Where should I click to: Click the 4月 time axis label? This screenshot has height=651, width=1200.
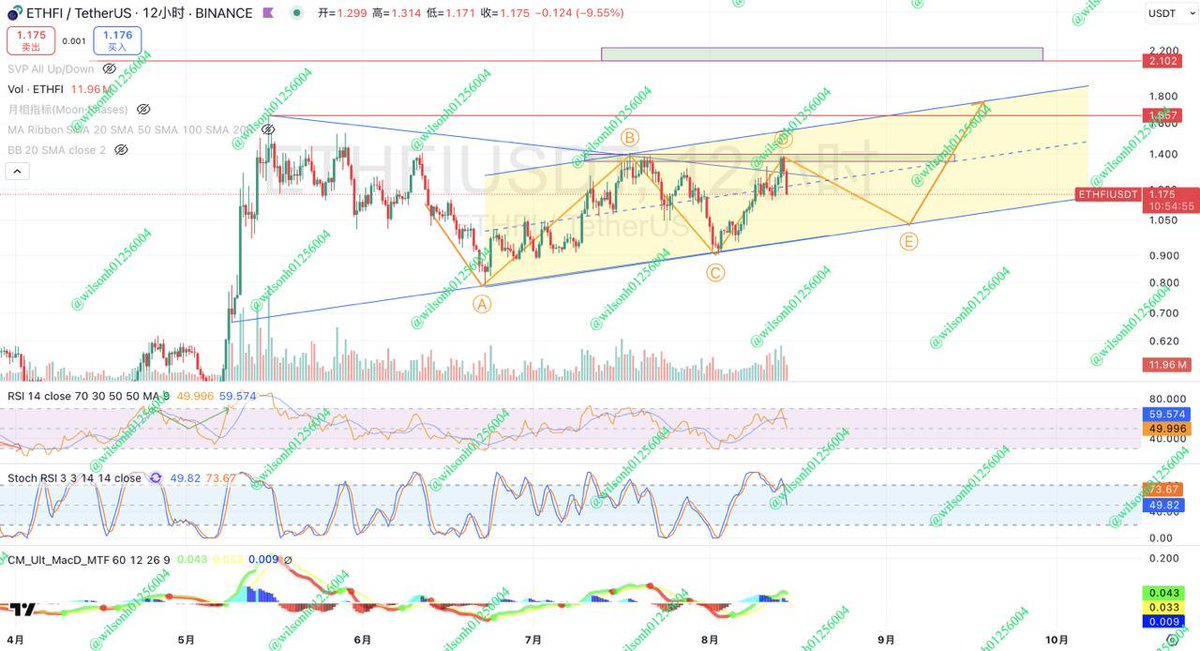(x=13, y=639)
